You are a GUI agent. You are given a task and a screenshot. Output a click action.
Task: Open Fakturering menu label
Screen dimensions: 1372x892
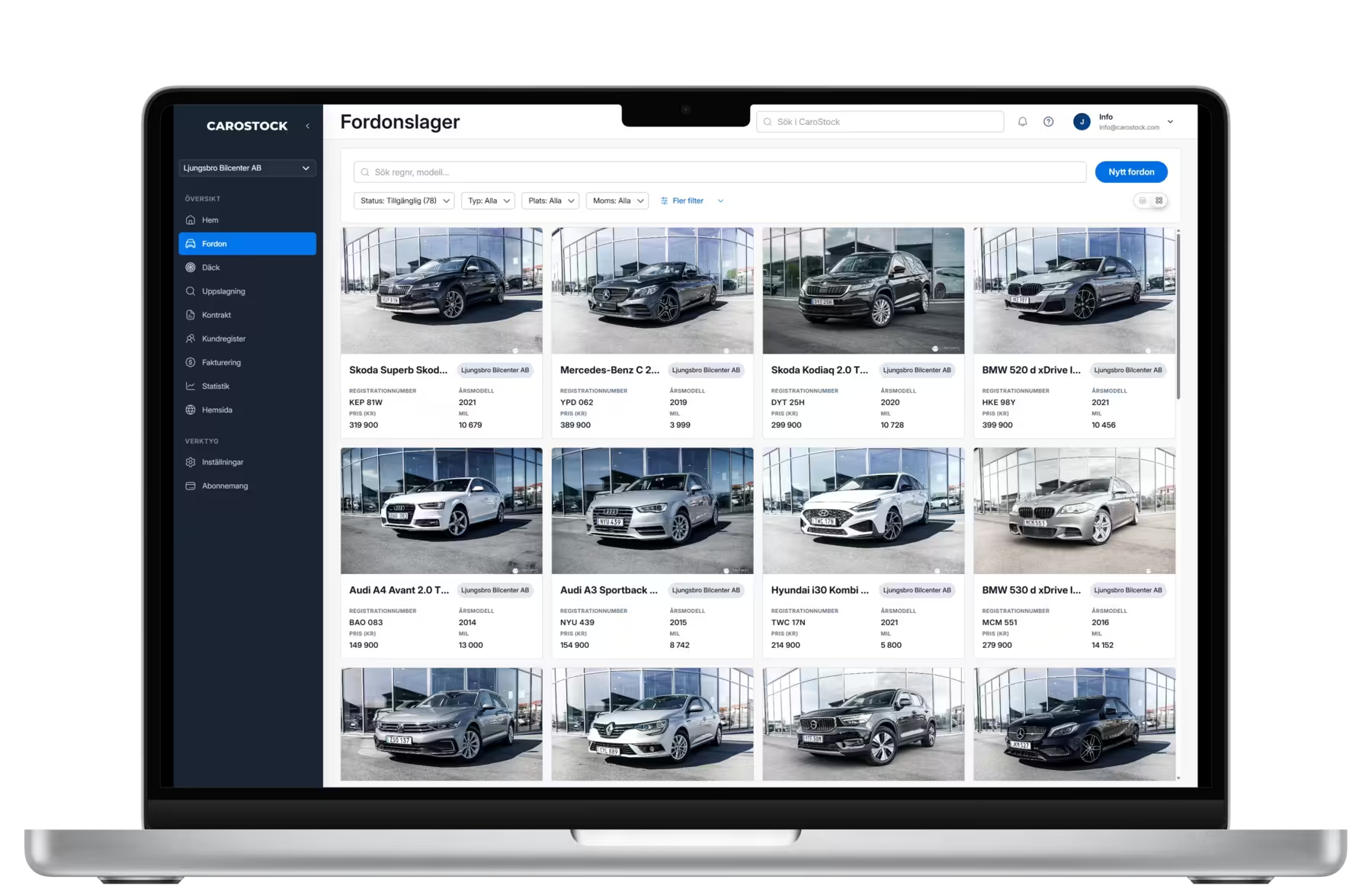click(221, 363)
